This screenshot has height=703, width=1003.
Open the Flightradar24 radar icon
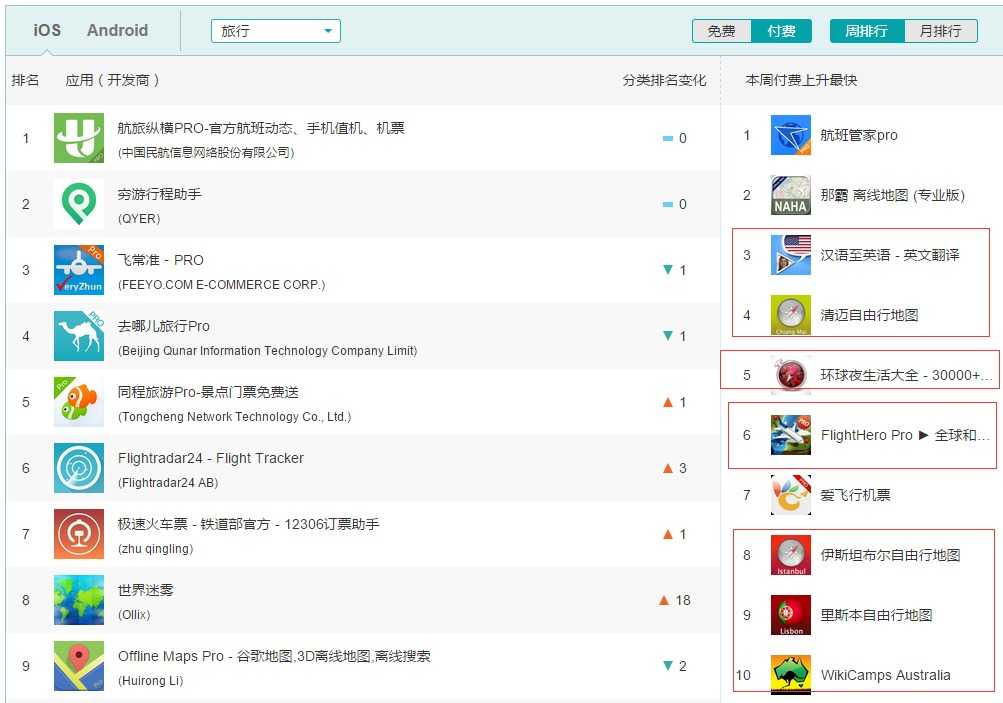[x=79, y=468]
